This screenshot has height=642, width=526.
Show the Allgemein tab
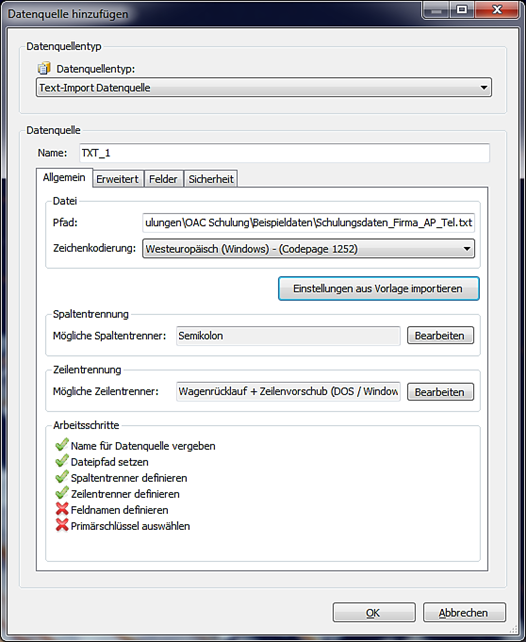pyautogui.click(x=64, y=178)
